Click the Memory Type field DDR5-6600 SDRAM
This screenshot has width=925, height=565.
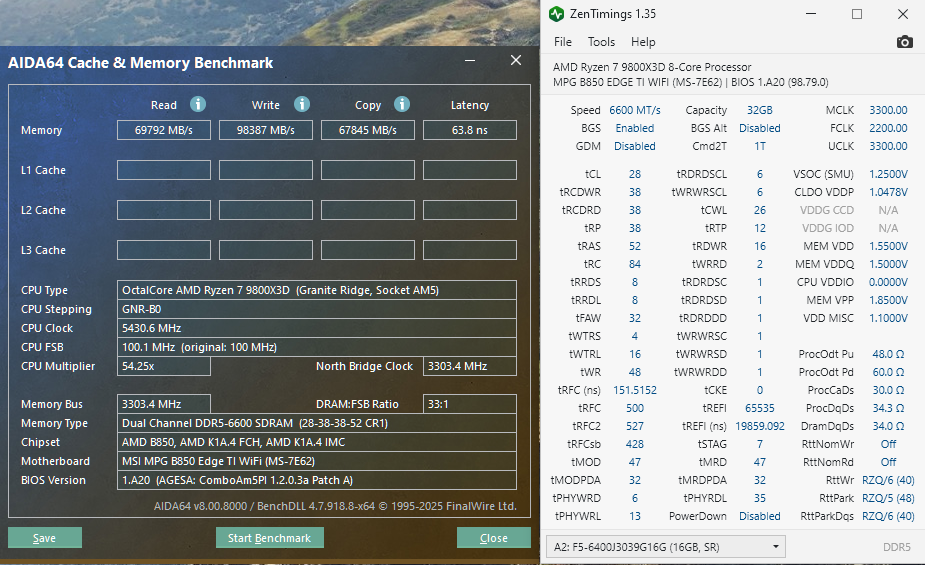click(x=317, y=423)
